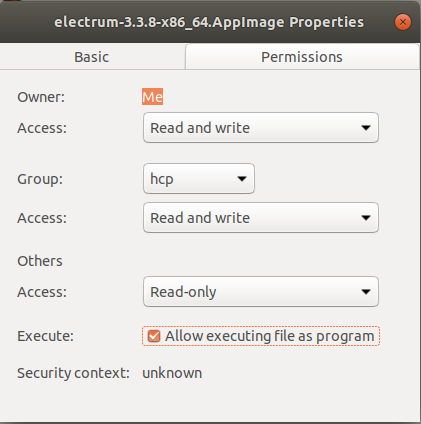Uncheck the Allow executing file checkbox
The width and height of the screenshot is (421, 424).
point(154,336)
